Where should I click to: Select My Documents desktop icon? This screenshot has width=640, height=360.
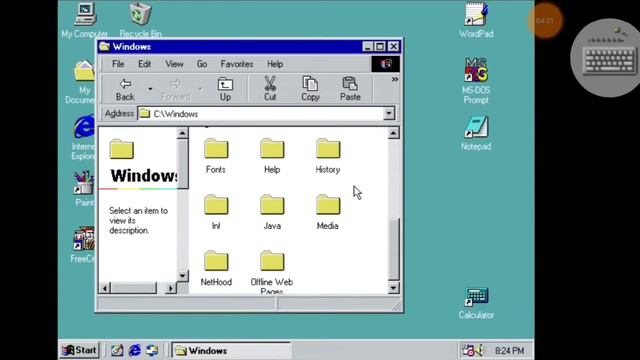pos(81,82)
